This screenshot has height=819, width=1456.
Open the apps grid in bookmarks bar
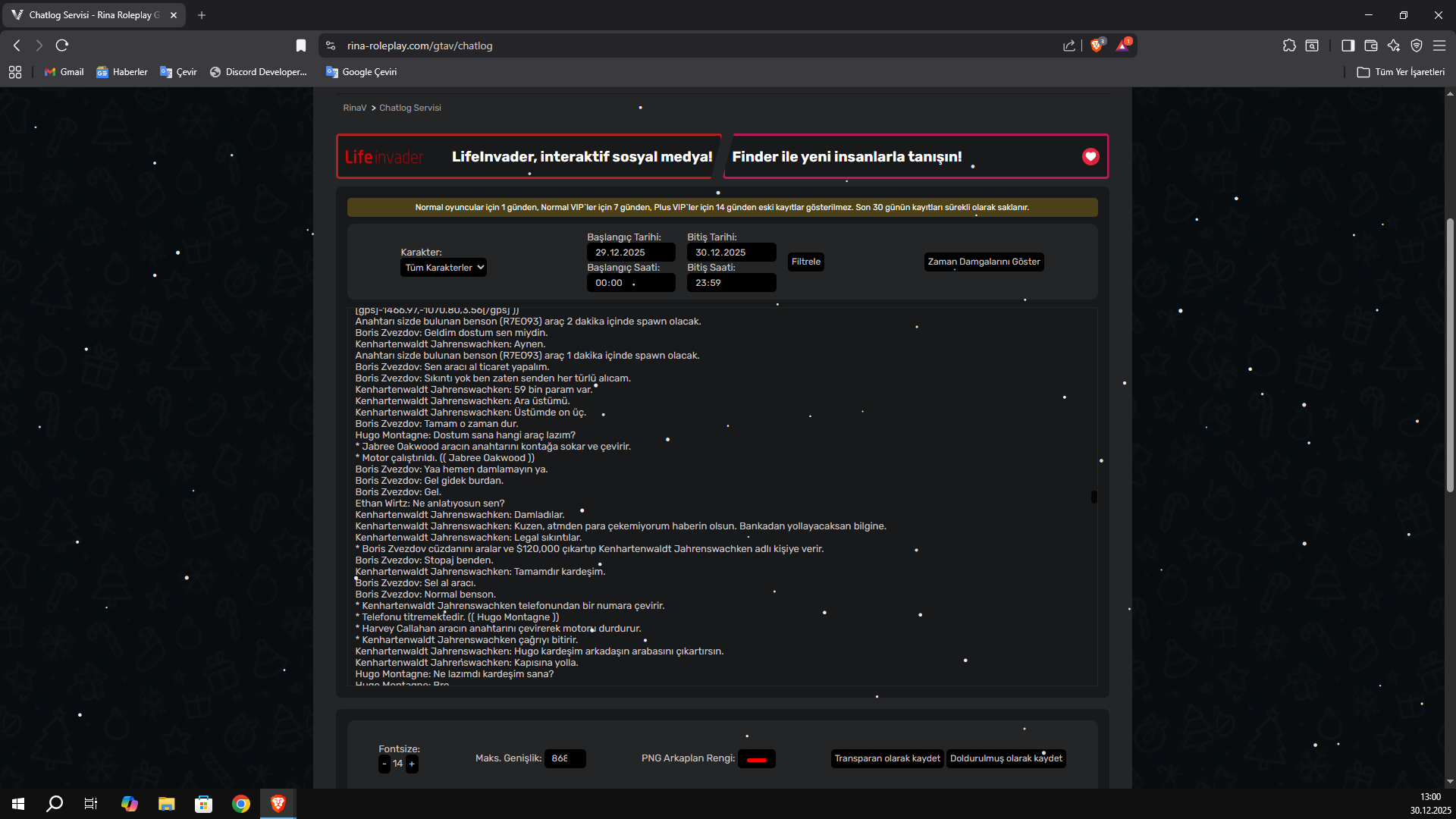tap(15, 72)
